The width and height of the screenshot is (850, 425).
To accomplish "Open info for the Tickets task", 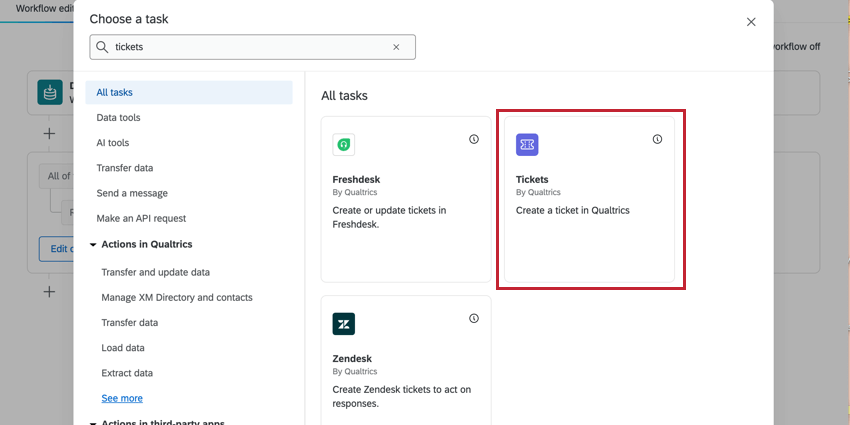I will [x=657, y=140].
